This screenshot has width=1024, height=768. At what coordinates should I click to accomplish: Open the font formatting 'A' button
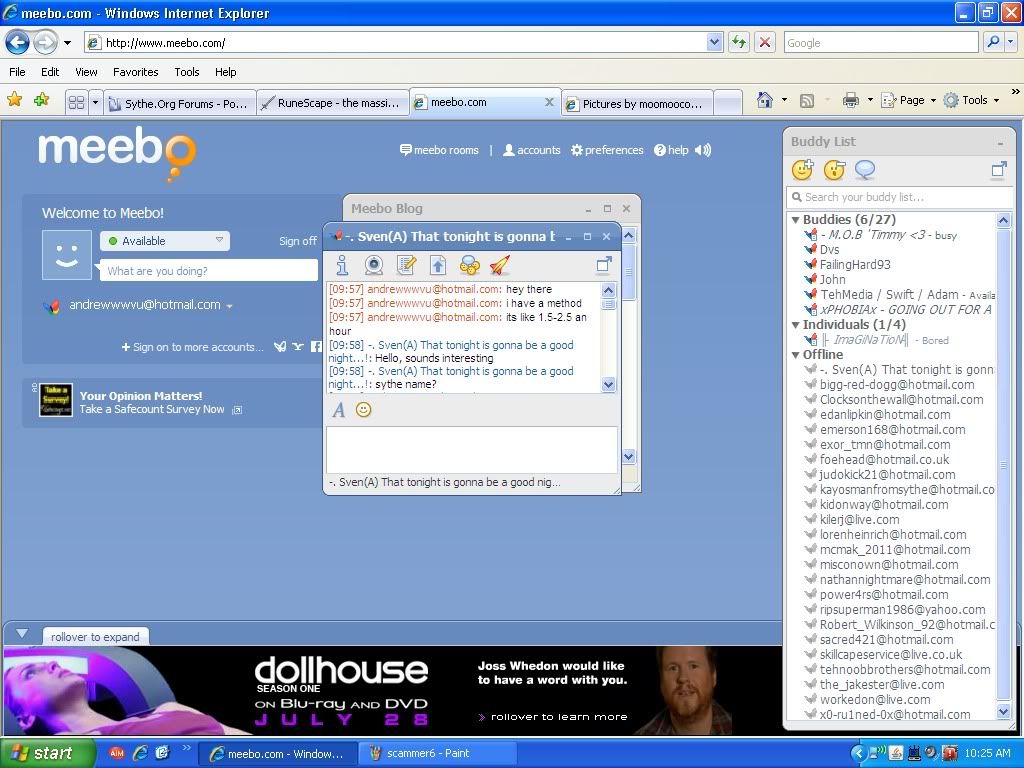point(338,410)
